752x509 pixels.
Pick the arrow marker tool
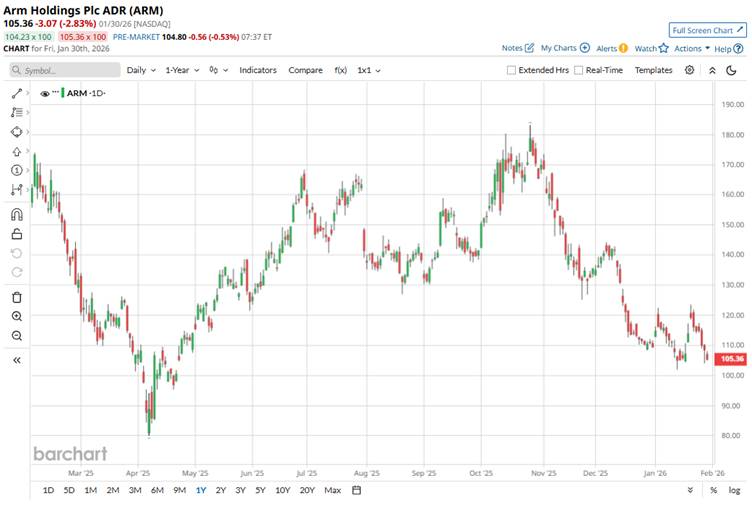point(17,152)
